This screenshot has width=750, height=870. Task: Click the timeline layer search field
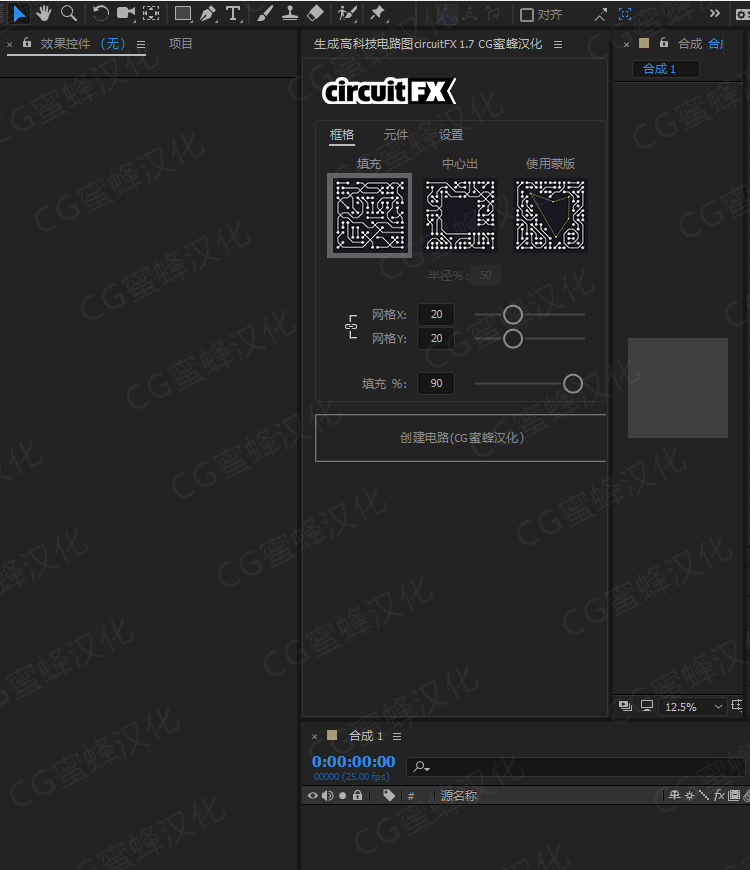[x=576, y=767]
